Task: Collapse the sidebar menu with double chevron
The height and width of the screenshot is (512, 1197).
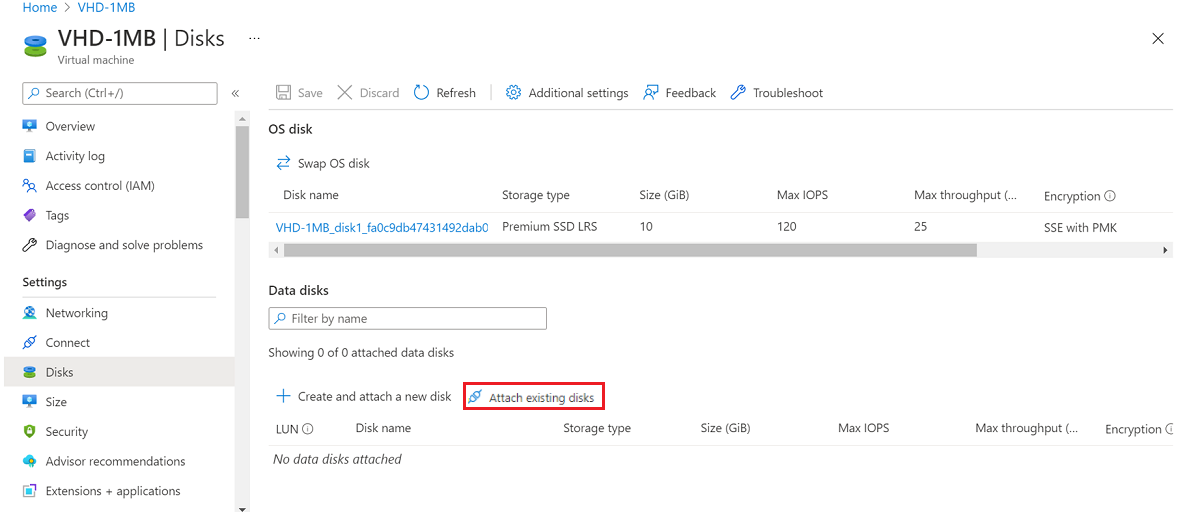Action: click(x=236, y=93)
